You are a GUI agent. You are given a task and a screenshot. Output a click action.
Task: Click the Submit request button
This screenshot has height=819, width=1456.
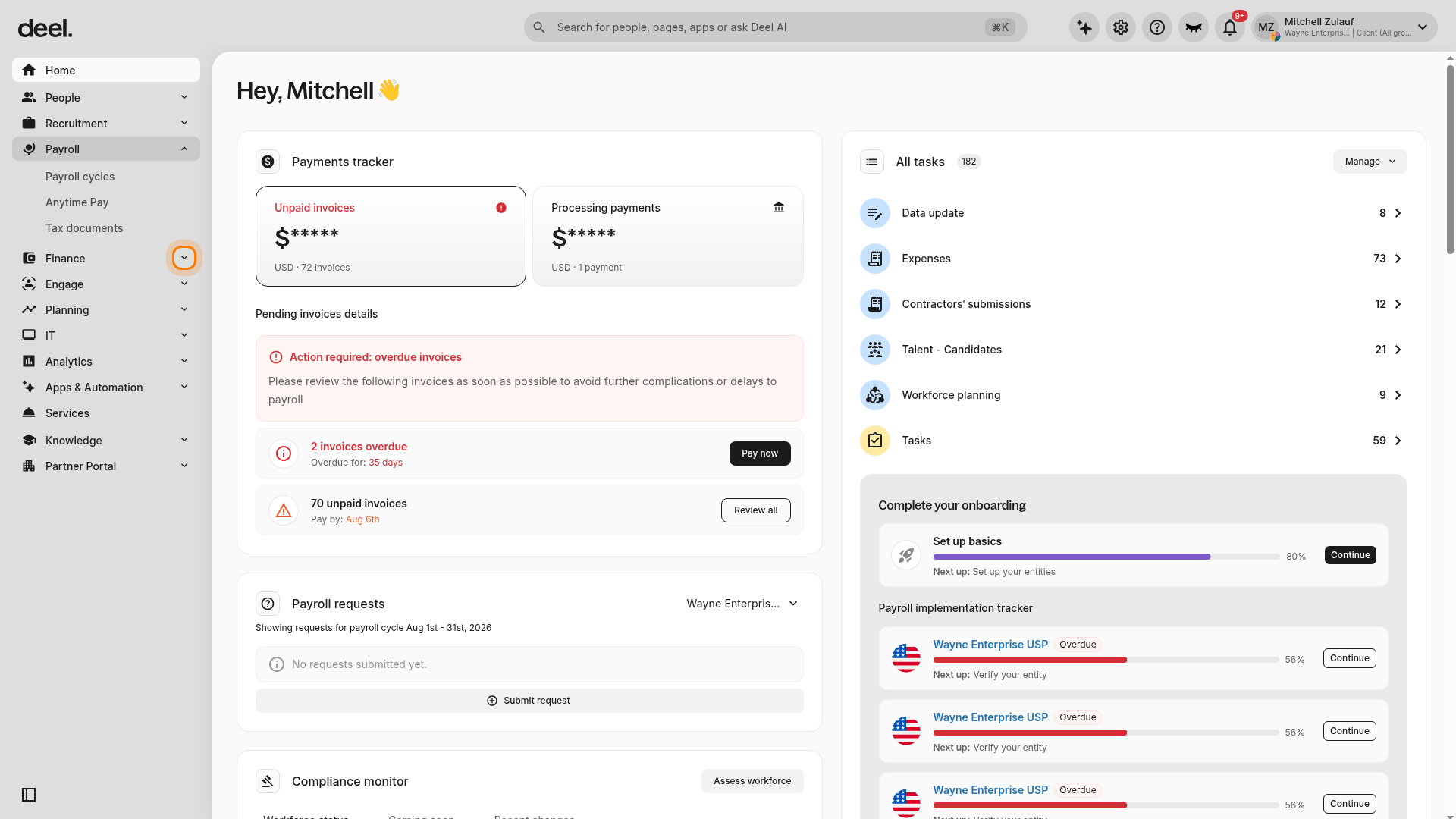(x=529, y=701)
